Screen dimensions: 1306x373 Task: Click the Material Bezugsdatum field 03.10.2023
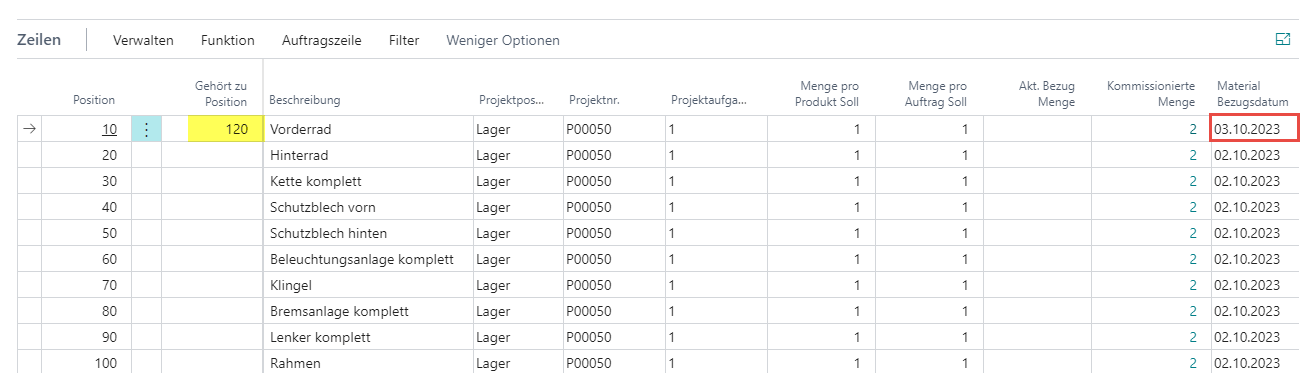(1255, 129)
